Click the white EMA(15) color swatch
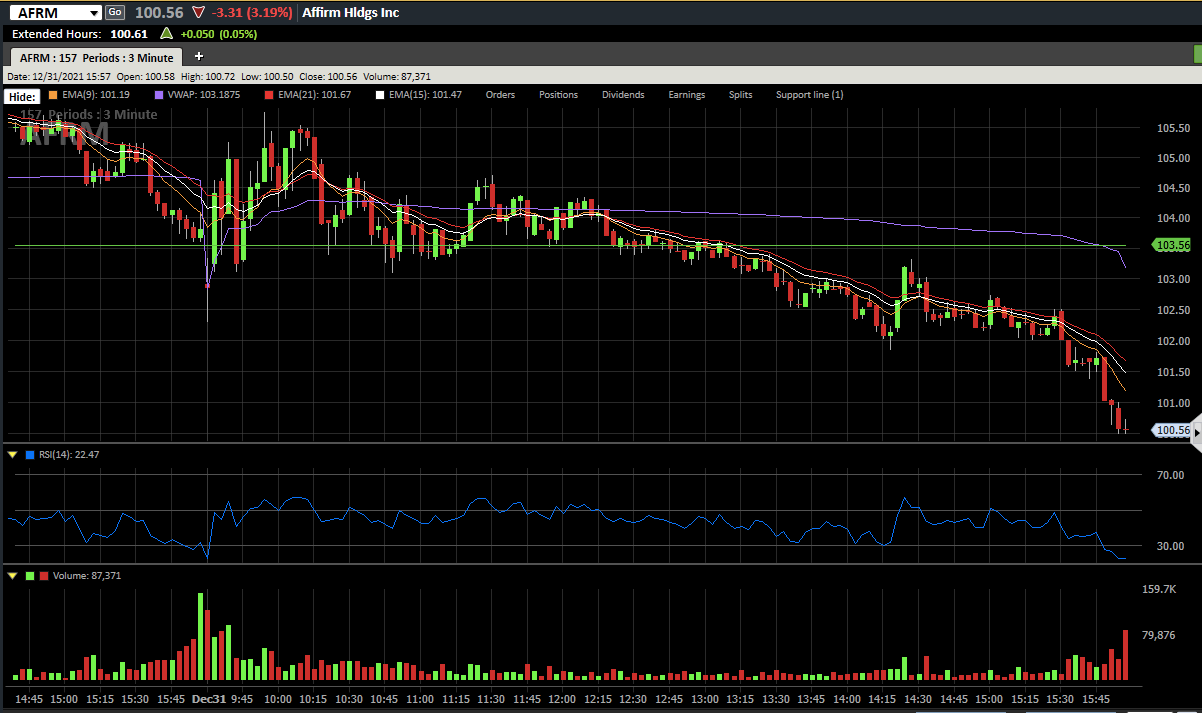1202x713 pixels. click(x=380, y=95)
